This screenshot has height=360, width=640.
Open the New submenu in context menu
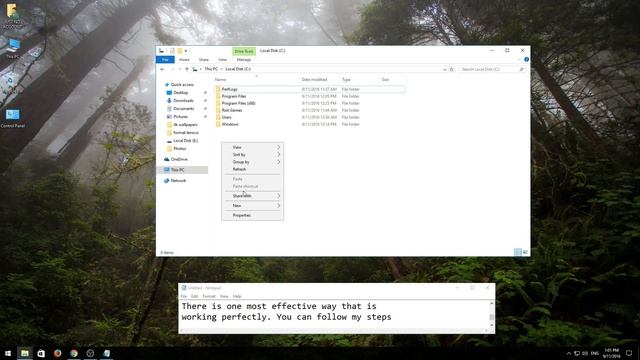253,205
